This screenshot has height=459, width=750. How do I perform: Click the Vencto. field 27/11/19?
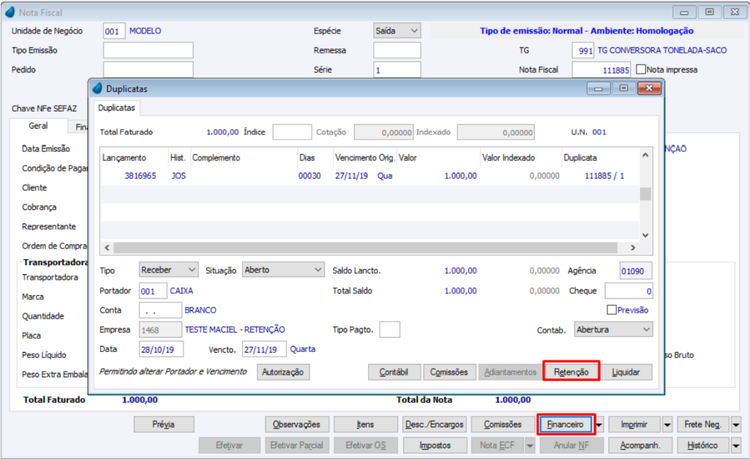click(264, 349)
